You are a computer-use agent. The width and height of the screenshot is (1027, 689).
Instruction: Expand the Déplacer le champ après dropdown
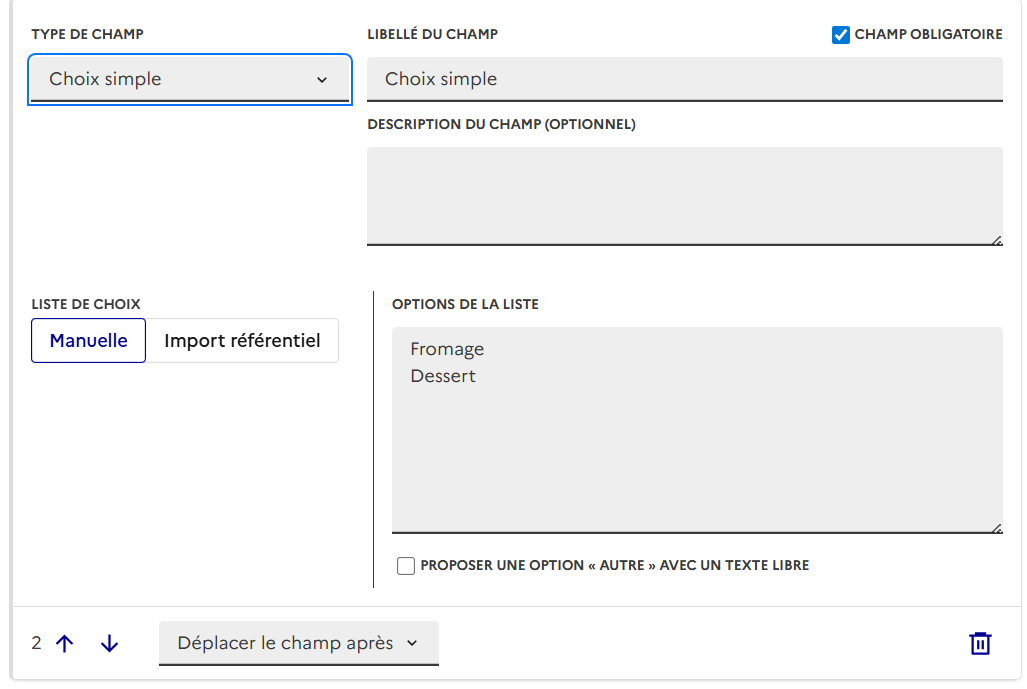[x=298, y=643]
